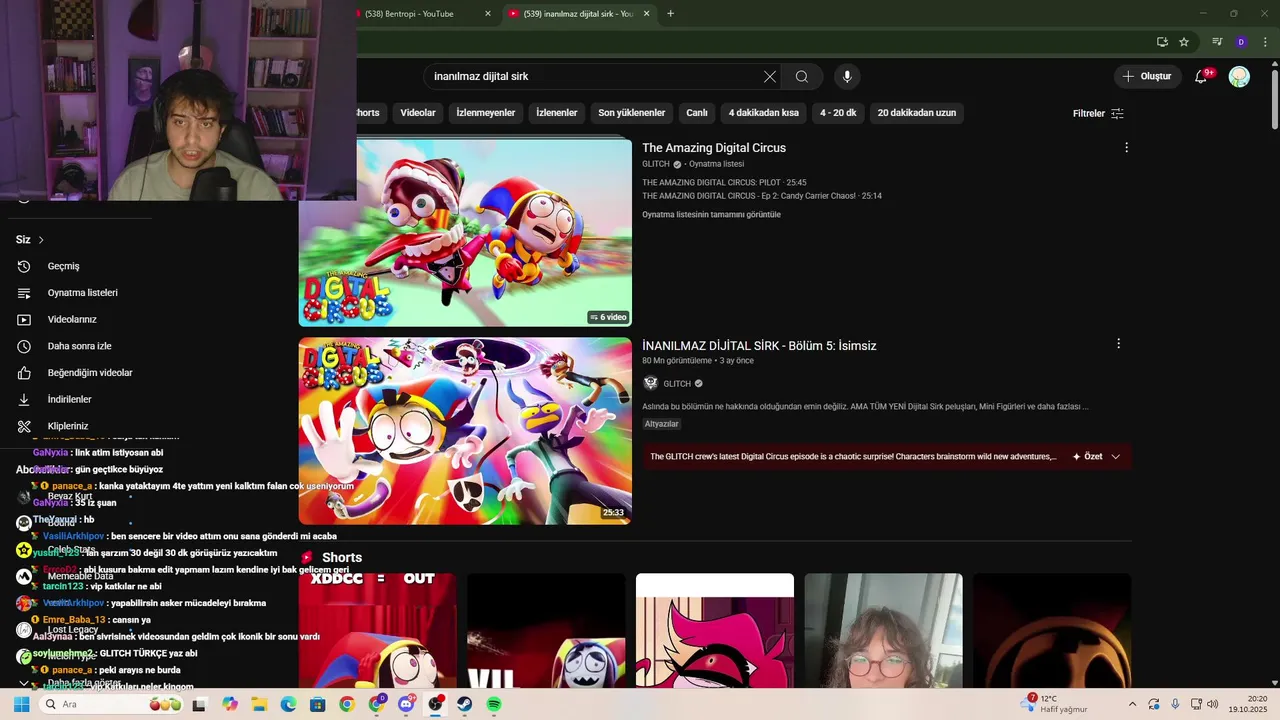Open Steam from taskbar
This screenshot has height=720, width=1280.
[465, 704]
